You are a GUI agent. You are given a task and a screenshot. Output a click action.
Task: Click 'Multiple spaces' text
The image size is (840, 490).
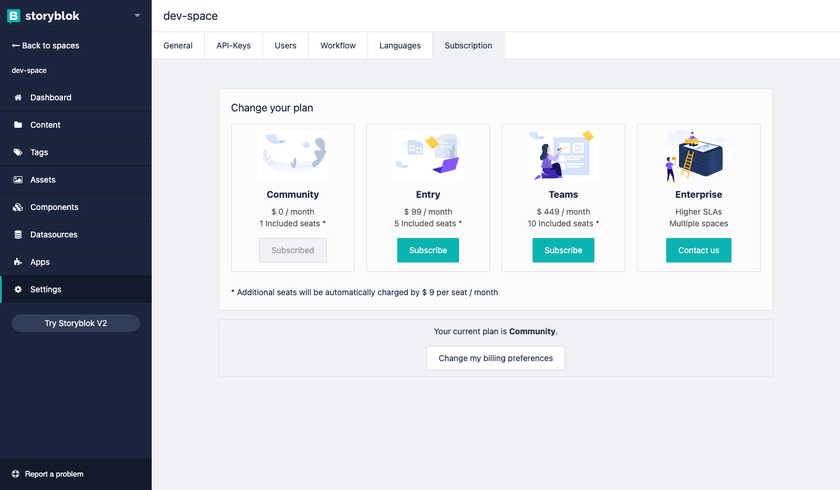pyautogui.click(x=699, y=223)
